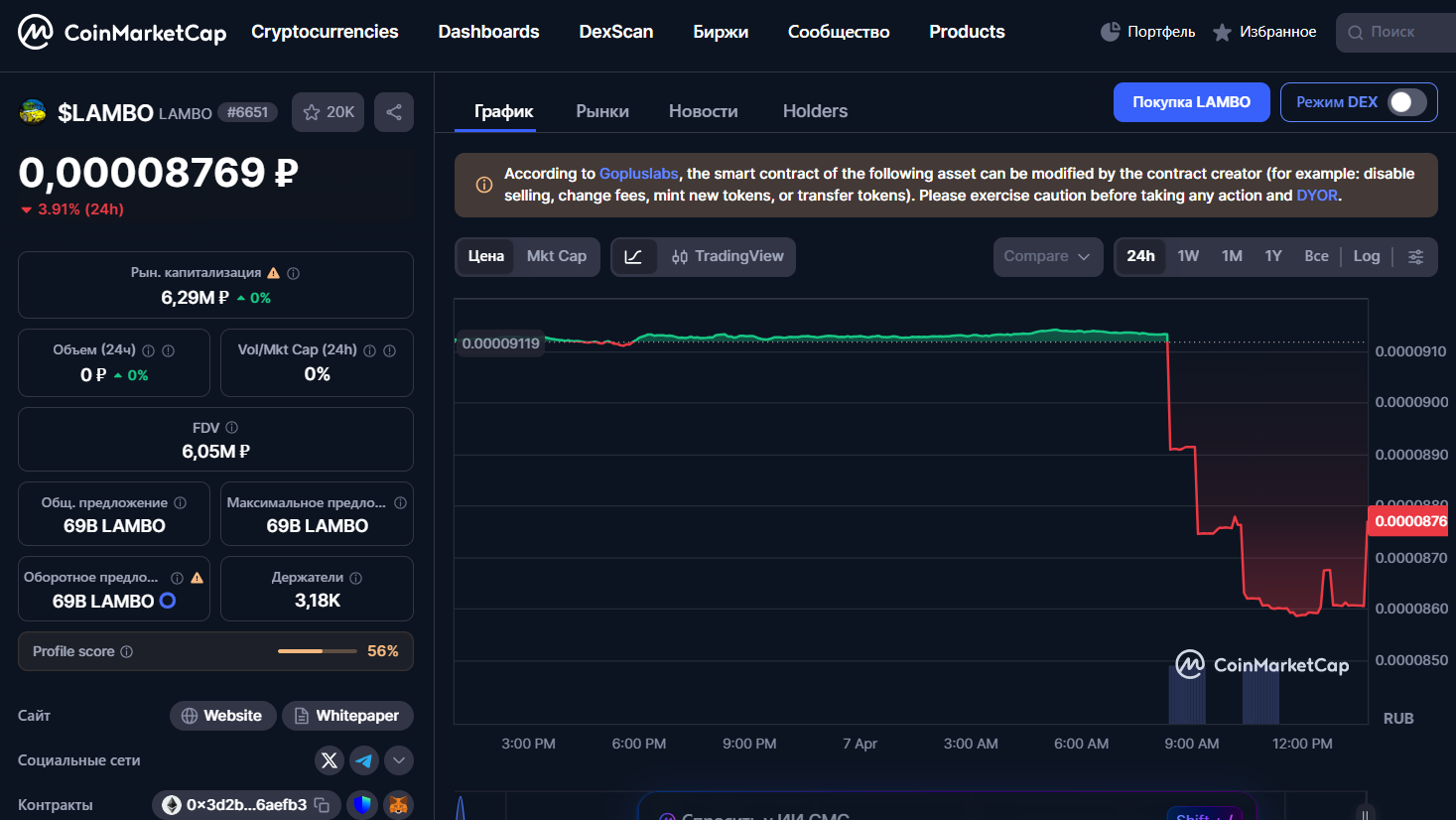Image resolution: width=1456 pixels, height=820 pixels.
Task: Click the FDV info icon
Action: click(x=232, y=428)
